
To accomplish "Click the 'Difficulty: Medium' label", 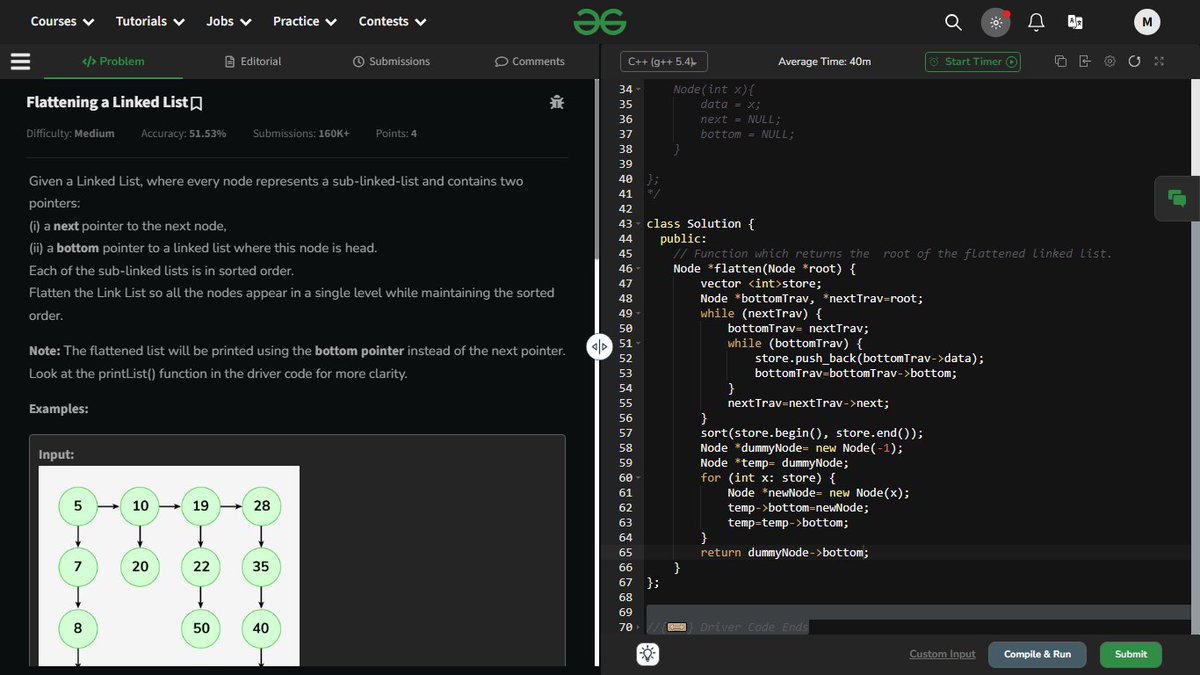I will click(70, 133).
